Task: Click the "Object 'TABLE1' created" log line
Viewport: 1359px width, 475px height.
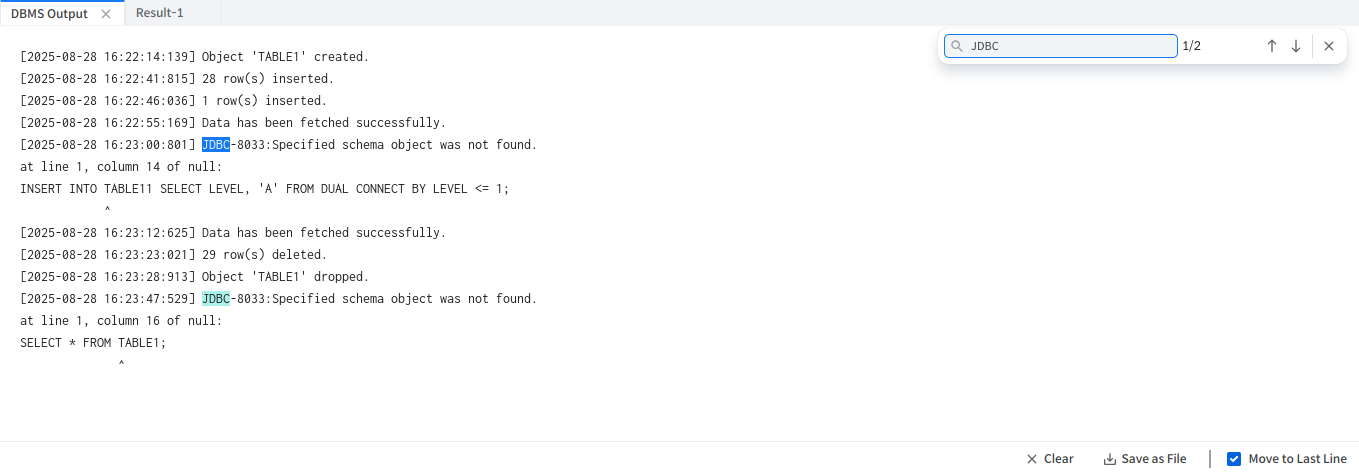Action: tap(285, 57)
